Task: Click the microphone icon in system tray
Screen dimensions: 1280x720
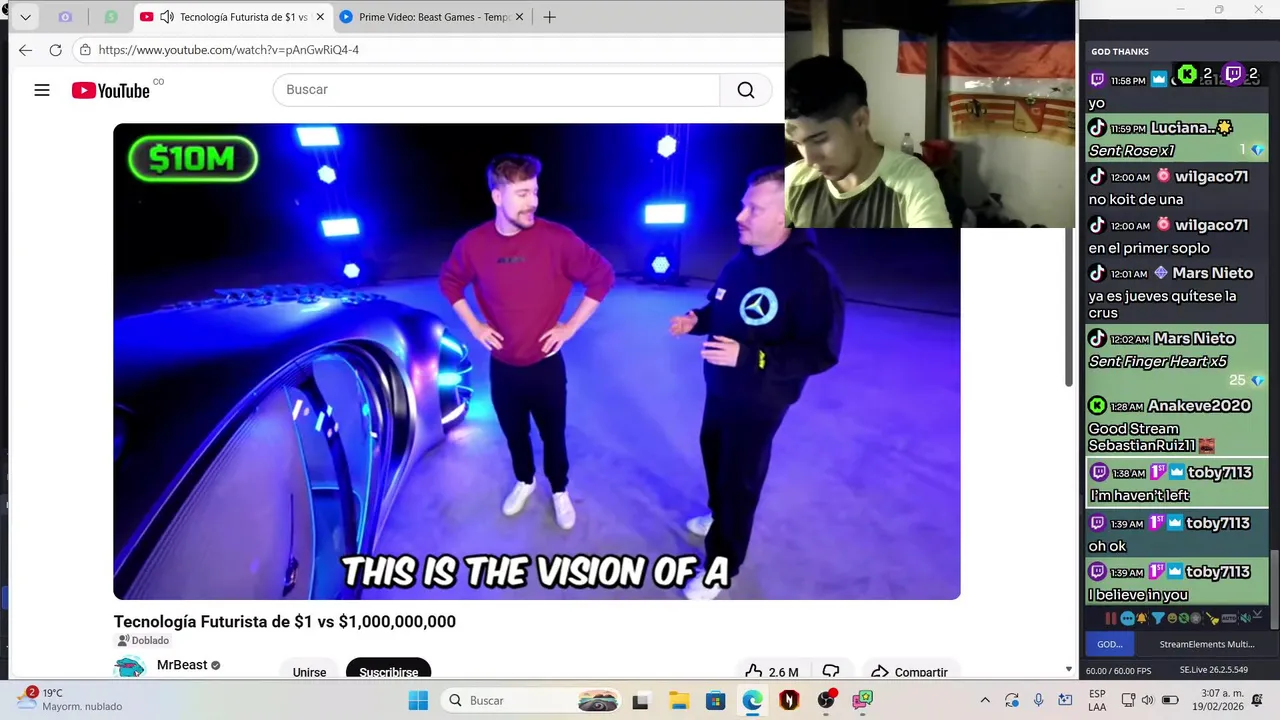Action: click(x=1039, y=700)
